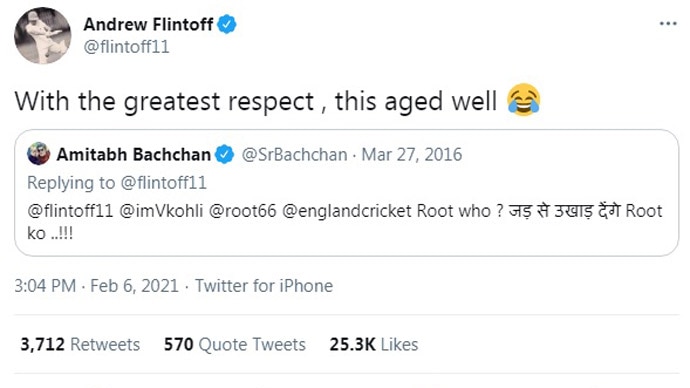Click the @root66 mention
The image size is (690, 388).
click(x=242, y=211)
